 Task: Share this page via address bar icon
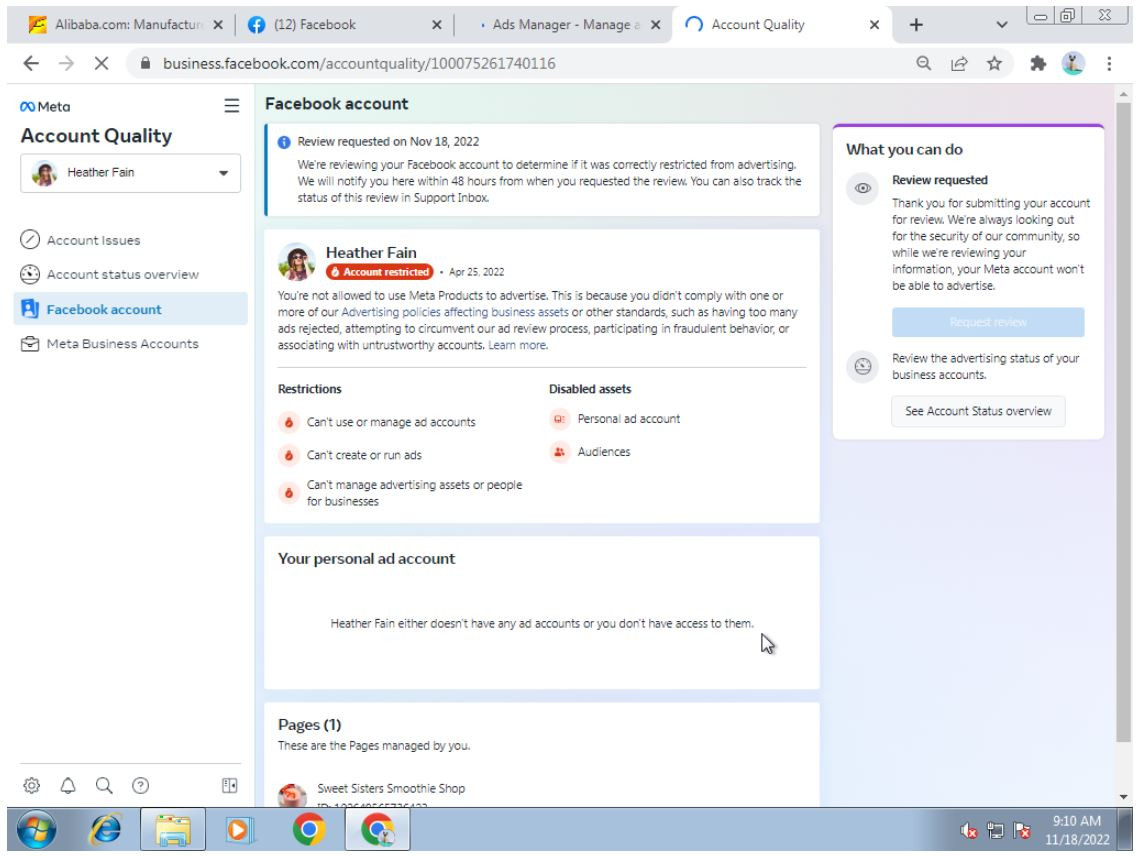[959, 63]
